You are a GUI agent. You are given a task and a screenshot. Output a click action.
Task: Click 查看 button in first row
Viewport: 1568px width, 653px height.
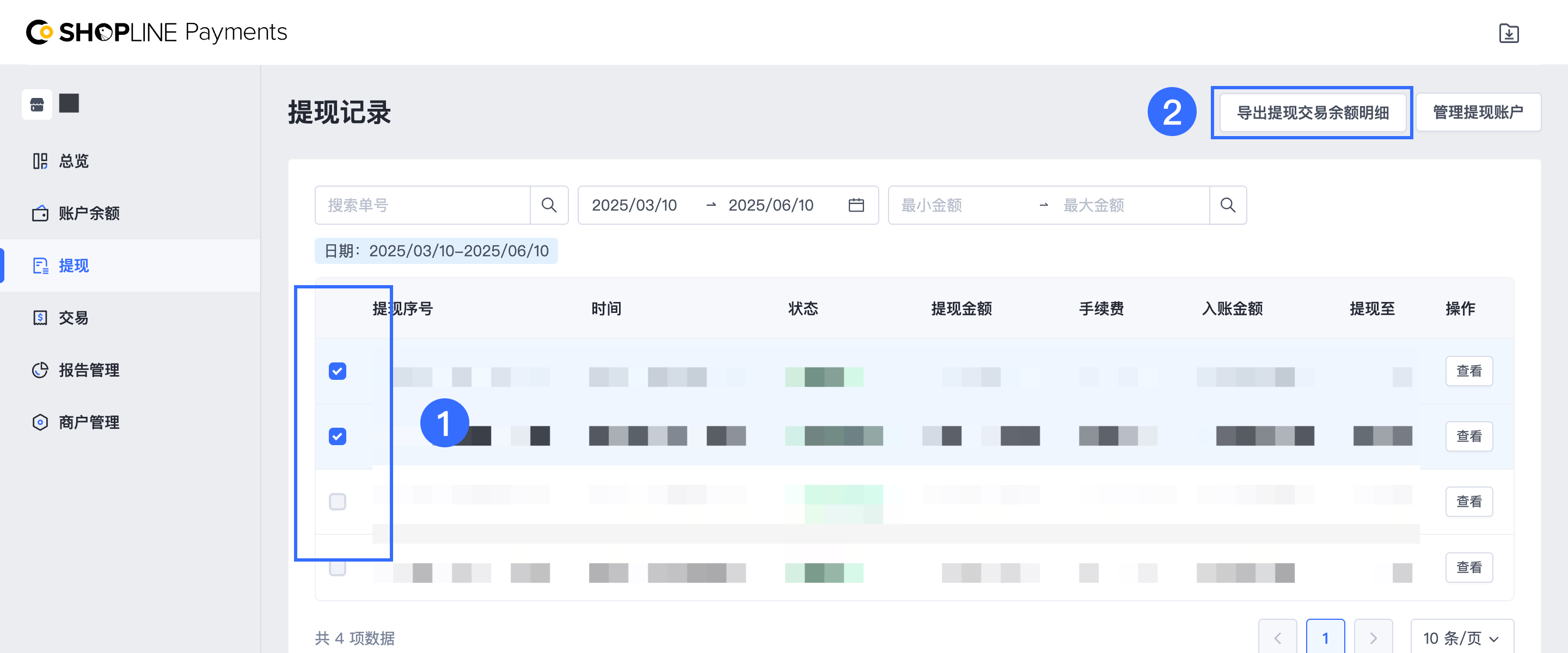click(1469, 371)
